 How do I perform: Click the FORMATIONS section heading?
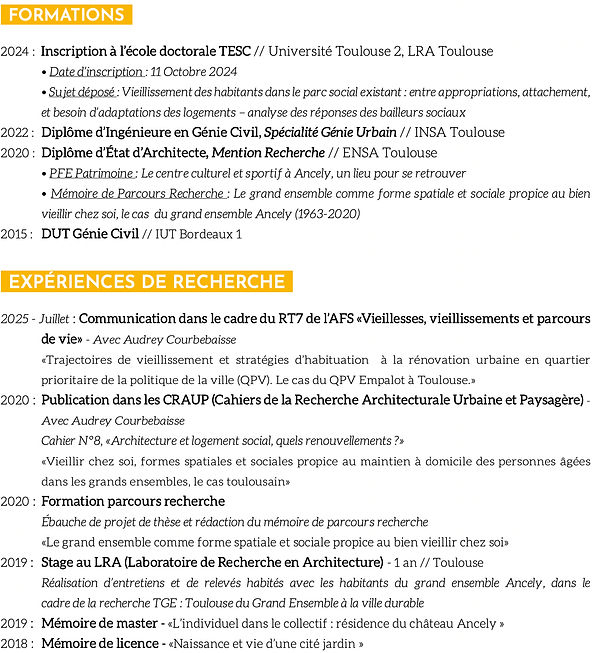pos(65,15)
